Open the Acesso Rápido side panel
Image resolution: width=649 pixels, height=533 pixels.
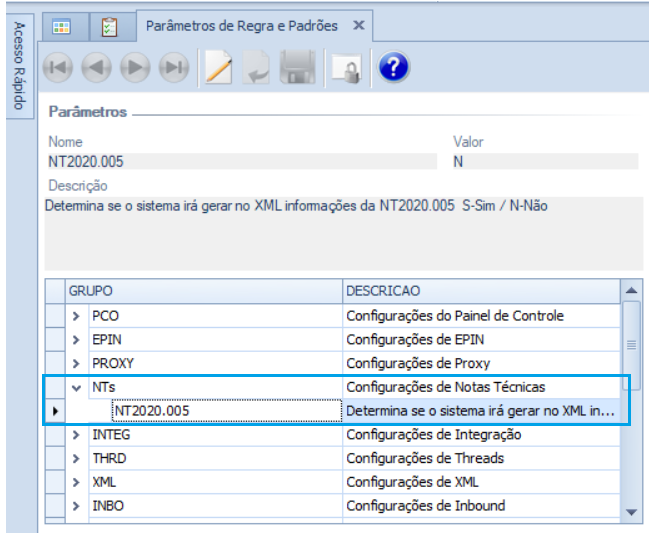[19, 65]
